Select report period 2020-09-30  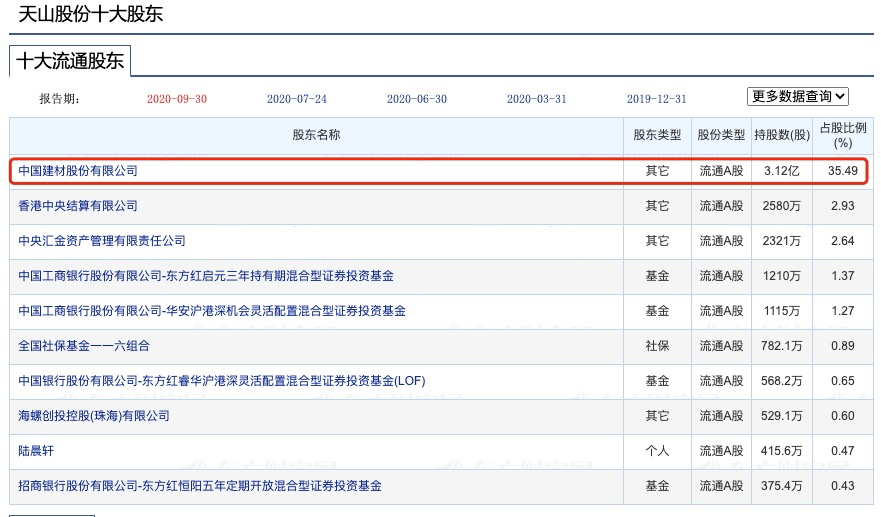point(177,99)
